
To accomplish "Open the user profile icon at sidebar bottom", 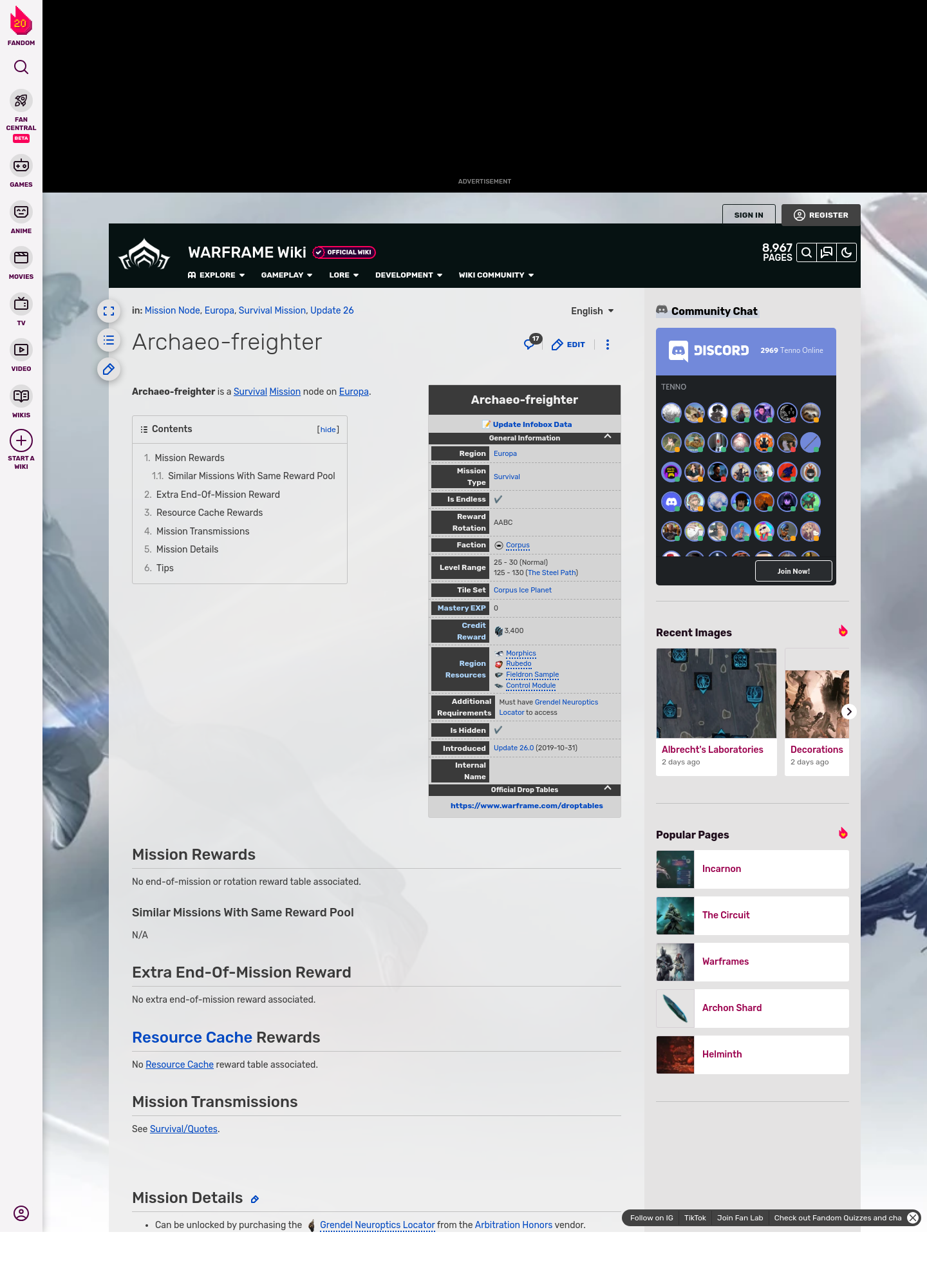I will point(21,1213).
